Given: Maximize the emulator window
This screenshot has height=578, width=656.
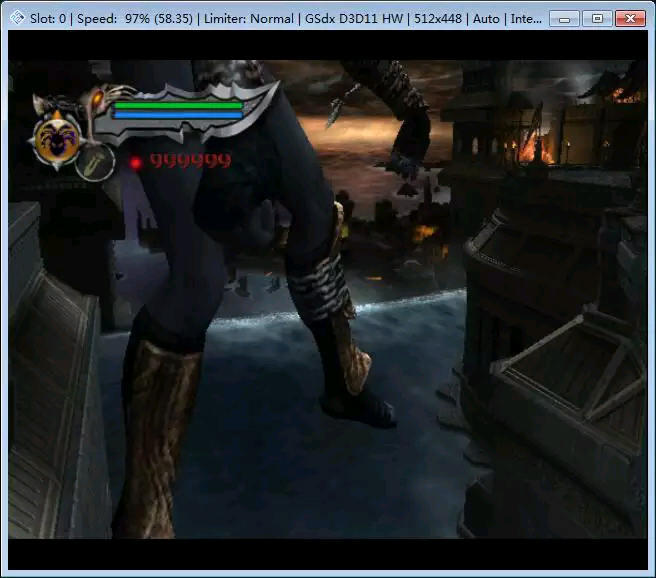Looking at the screenshot, I should 597,19.
